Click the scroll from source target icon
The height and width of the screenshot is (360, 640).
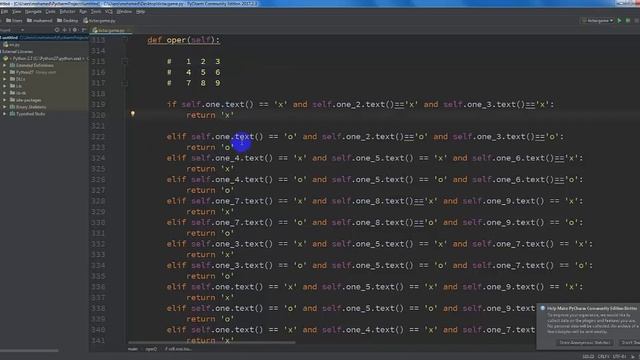pyautogui.click(x=57, y=30)
